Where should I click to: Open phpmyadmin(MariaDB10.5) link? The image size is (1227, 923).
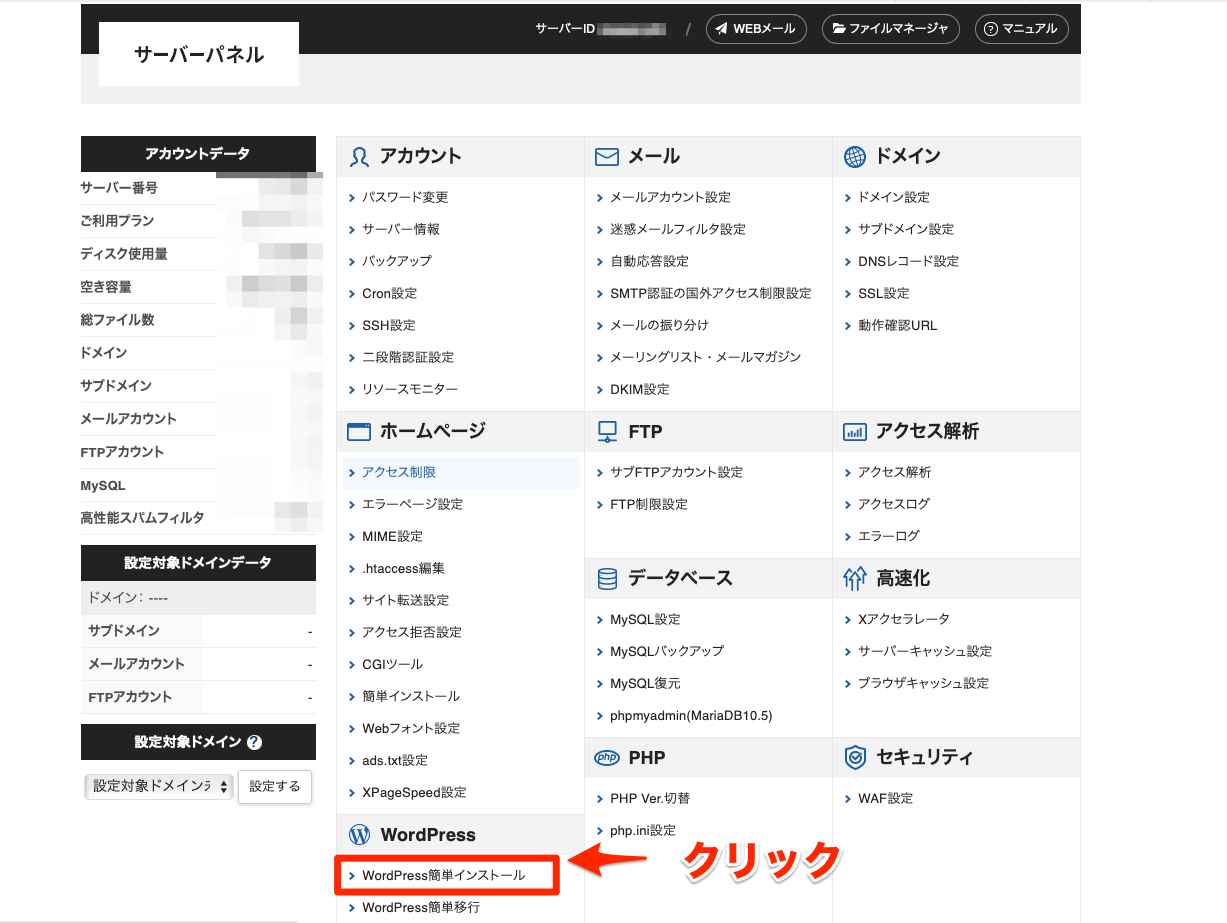[691, 715]
